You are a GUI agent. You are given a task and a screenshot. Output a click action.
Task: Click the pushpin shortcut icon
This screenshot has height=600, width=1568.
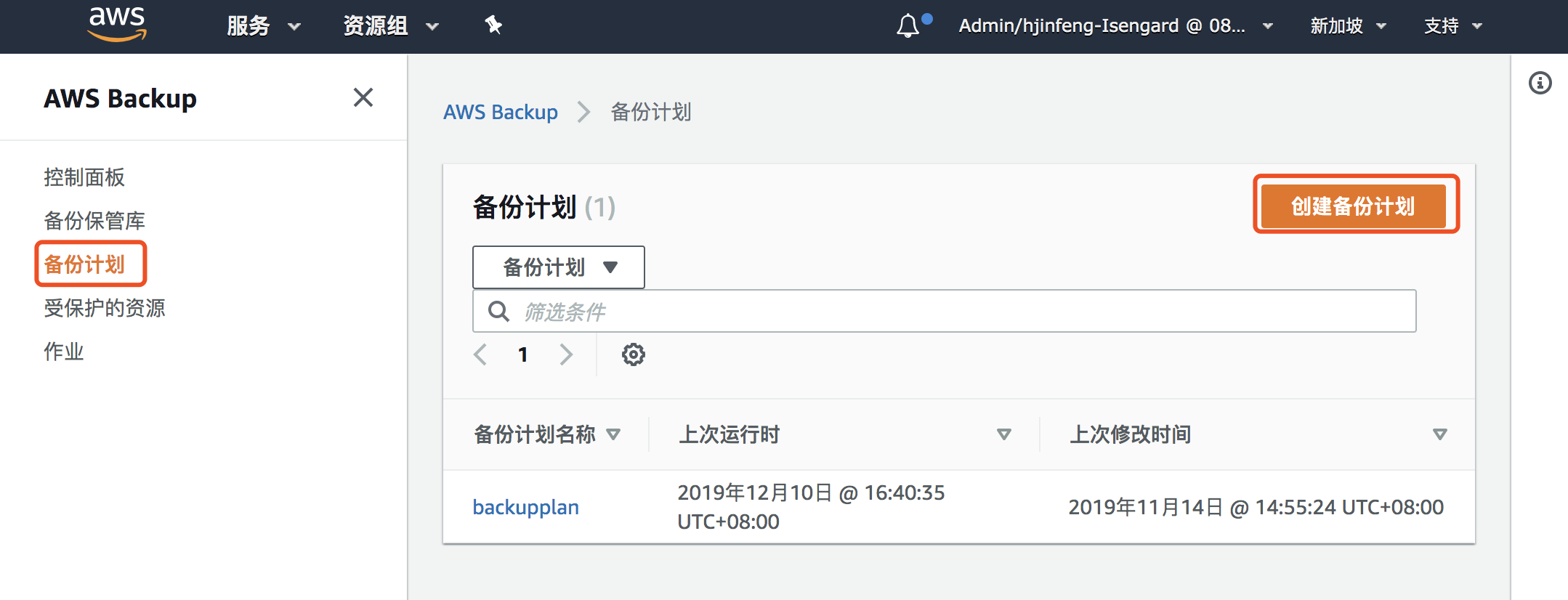pyautogui.click(x=493, y=25)
